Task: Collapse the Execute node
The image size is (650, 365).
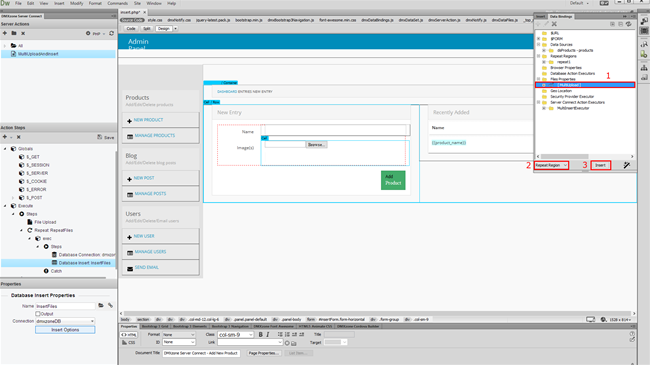Action: pos(5,206)
